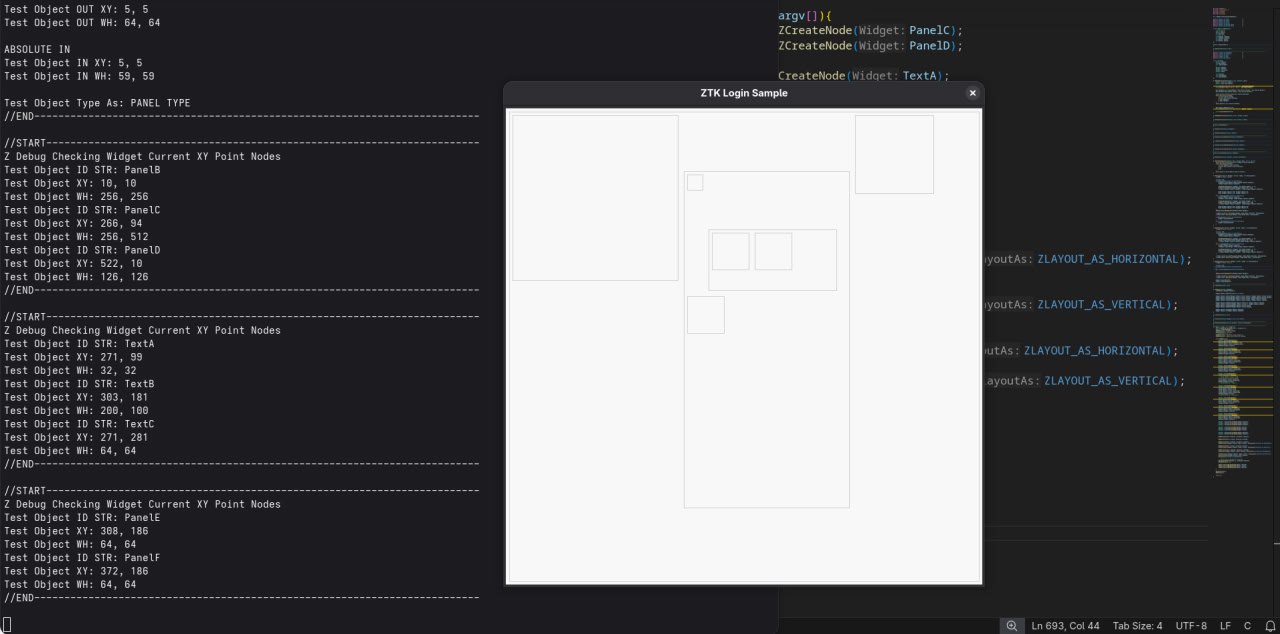
Task: Click "Test Object WH: 200, 100" terminal line
Action: point(76,411)
